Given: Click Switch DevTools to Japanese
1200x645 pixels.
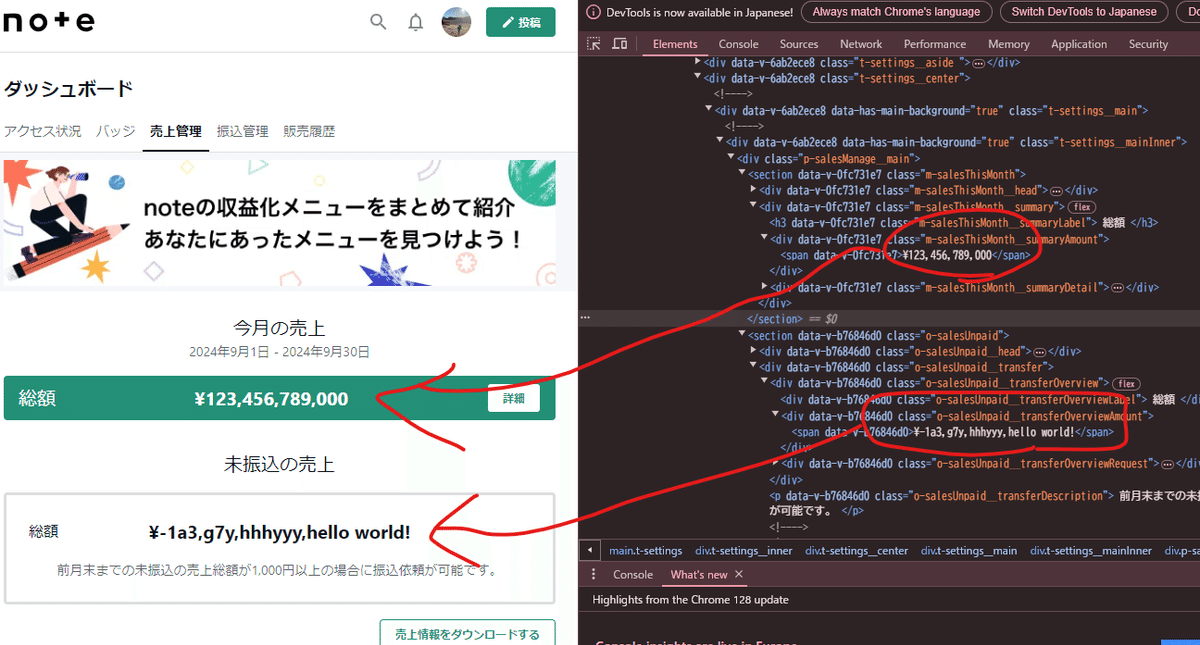Looking at the screenshot, I should click(1084, 12).
